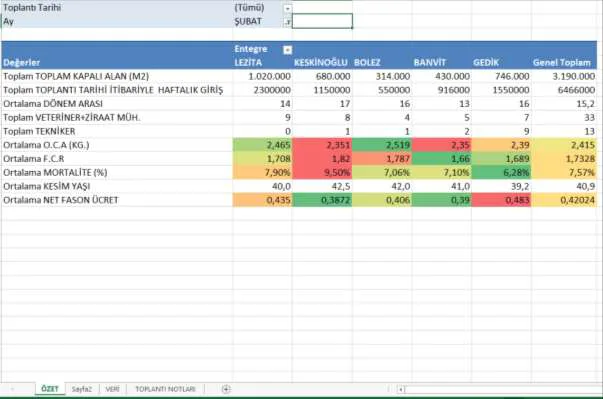
Task: Switch to the VERİ sheet tab
Action: 112,389
